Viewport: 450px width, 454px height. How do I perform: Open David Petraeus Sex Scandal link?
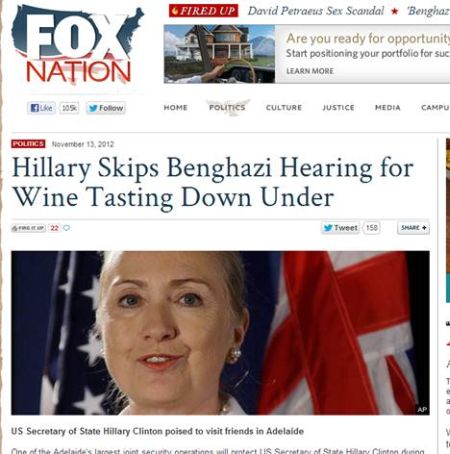click(x=316, y=11)
